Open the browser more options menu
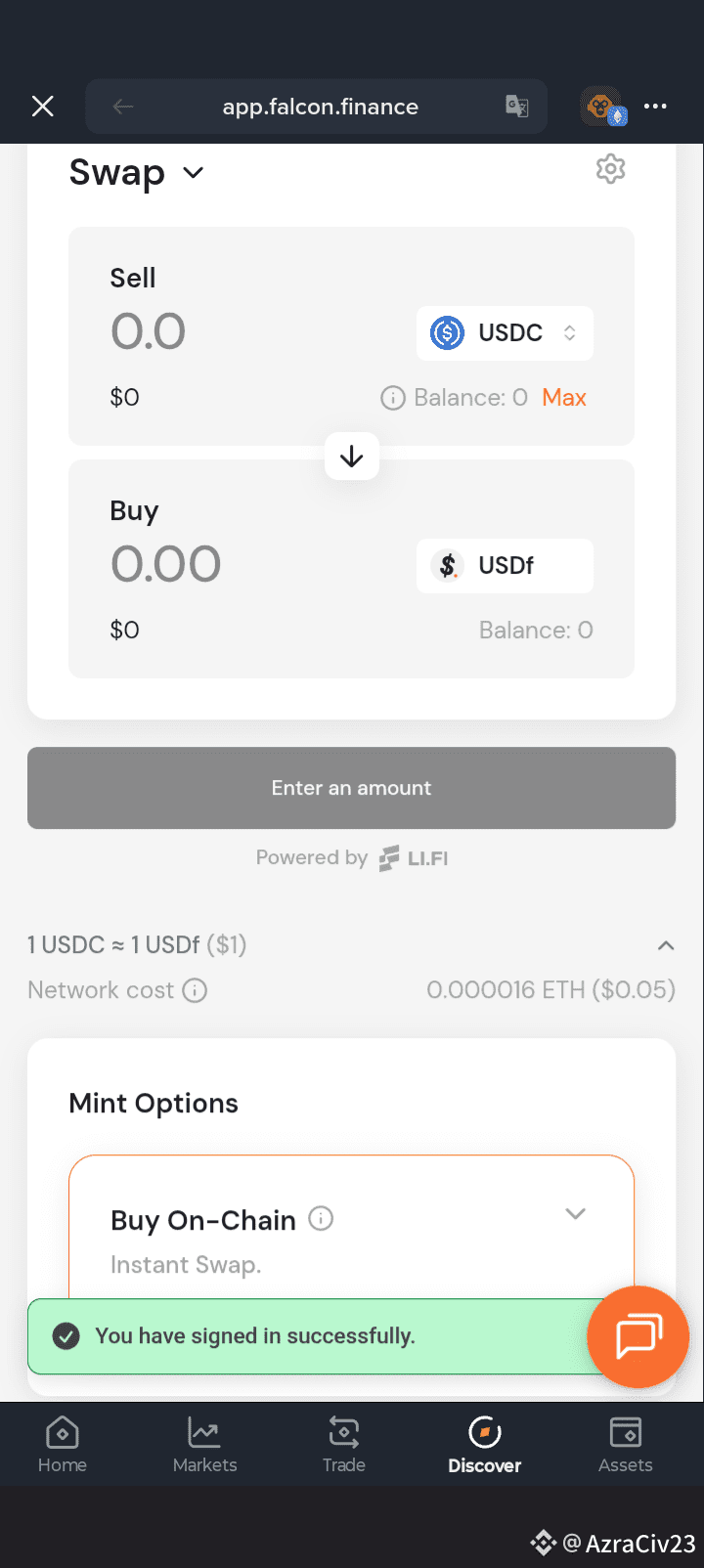This screenshot has height=1568, width=704. [656, 107]
